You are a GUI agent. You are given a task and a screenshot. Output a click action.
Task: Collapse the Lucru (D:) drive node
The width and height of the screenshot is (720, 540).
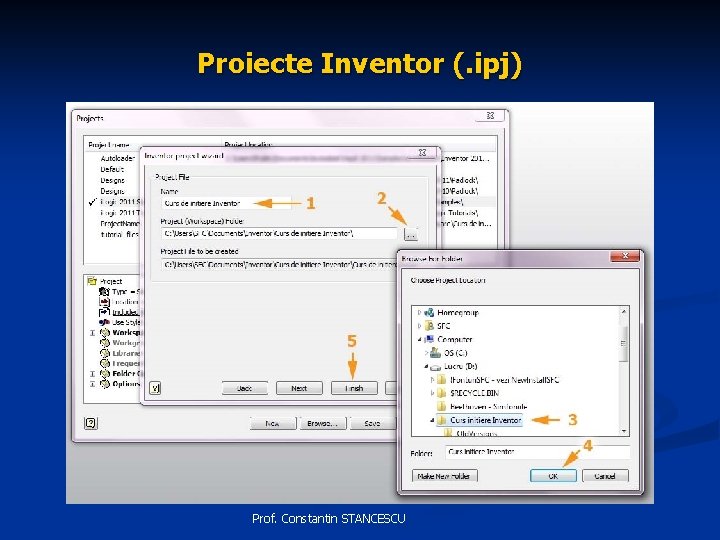426,366
